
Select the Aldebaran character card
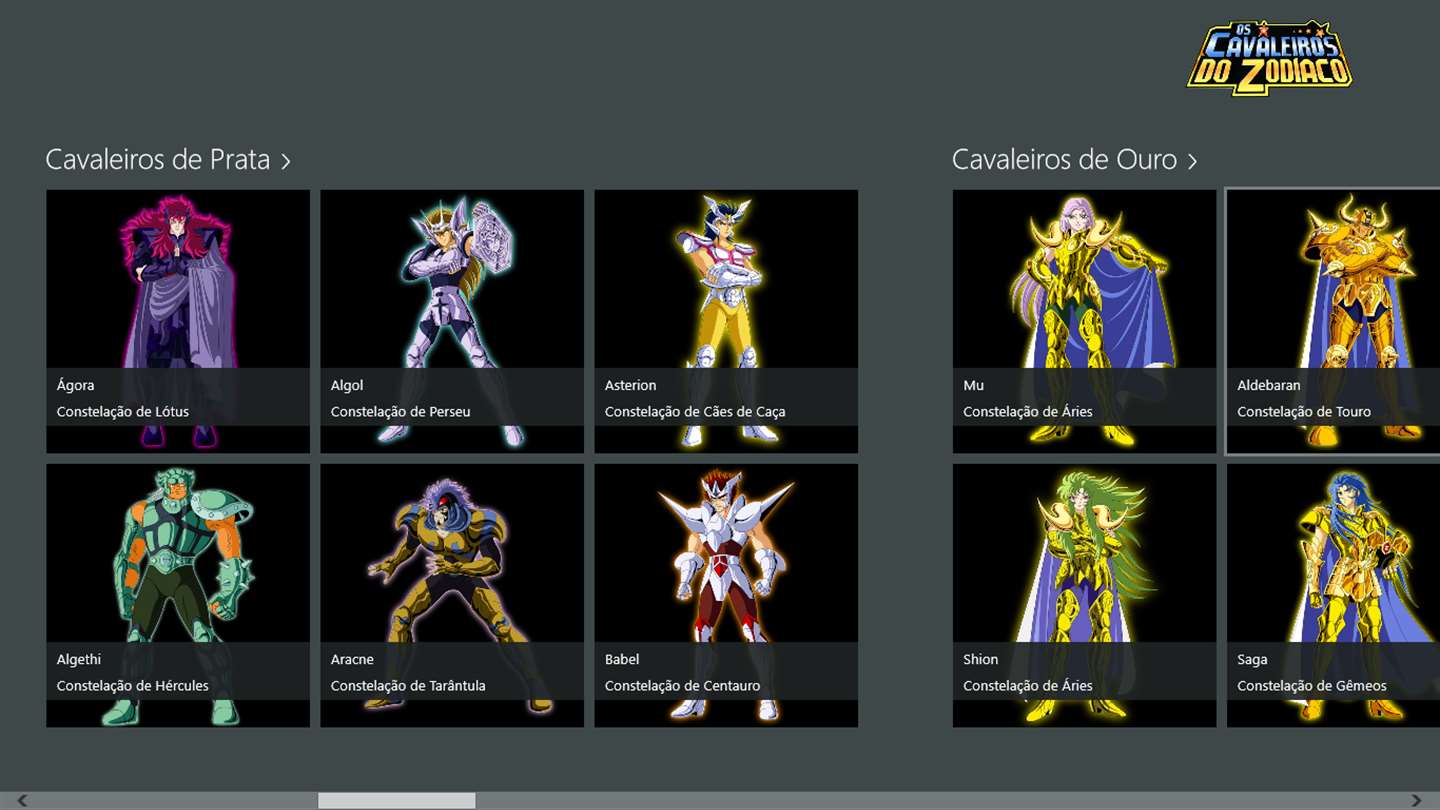tap(1333, 321)
